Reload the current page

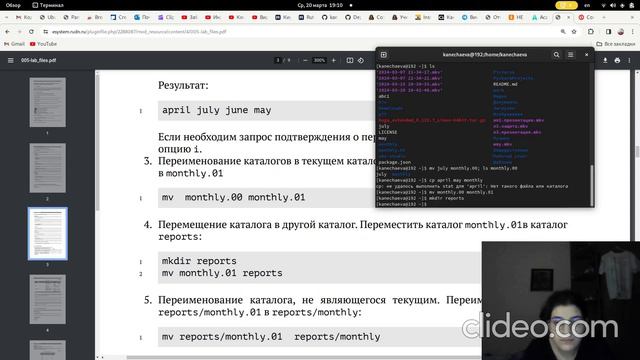31,31
